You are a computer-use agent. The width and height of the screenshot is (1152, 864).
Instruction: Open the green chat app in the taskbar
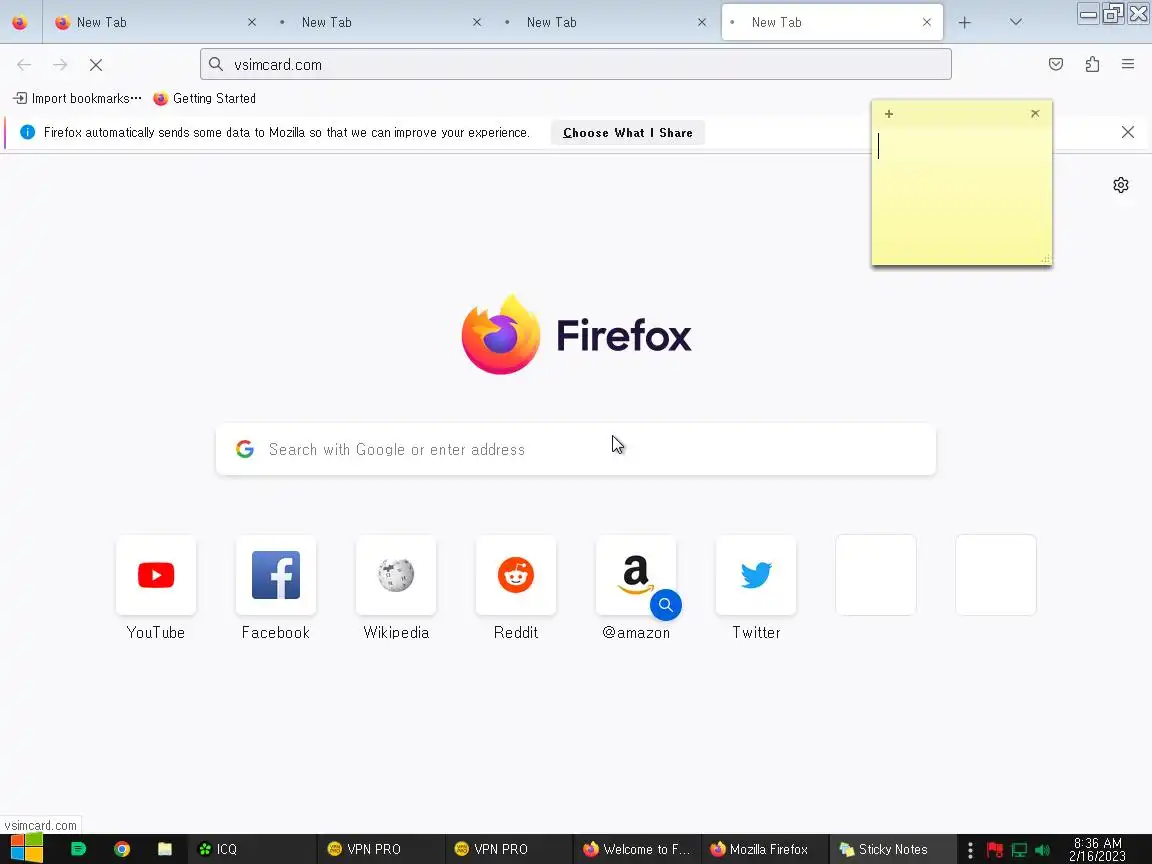(x=78, y=849)
